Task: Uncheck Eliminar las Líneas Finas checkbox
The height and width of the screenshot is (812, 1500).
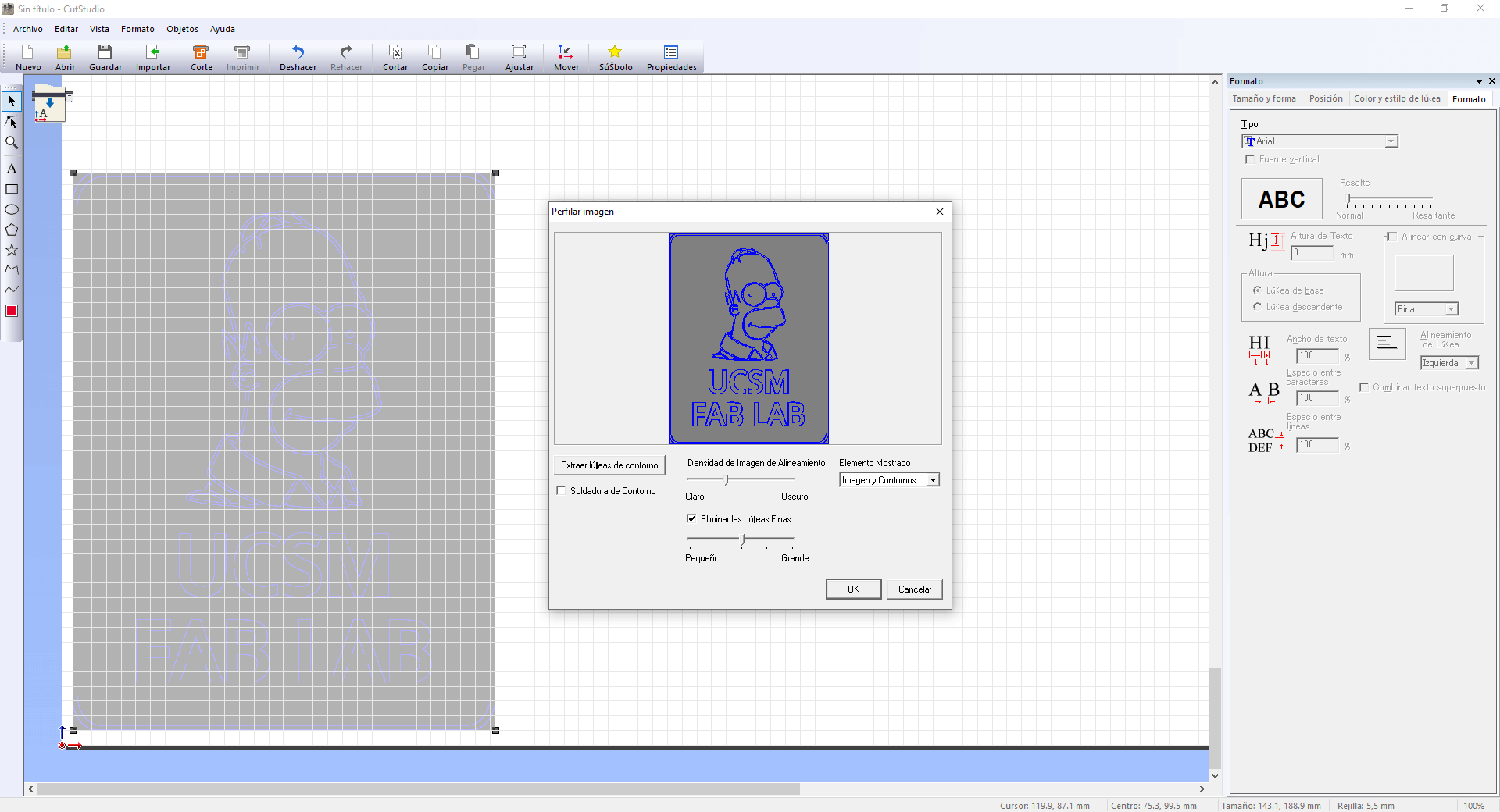Action: pos(691,518)
